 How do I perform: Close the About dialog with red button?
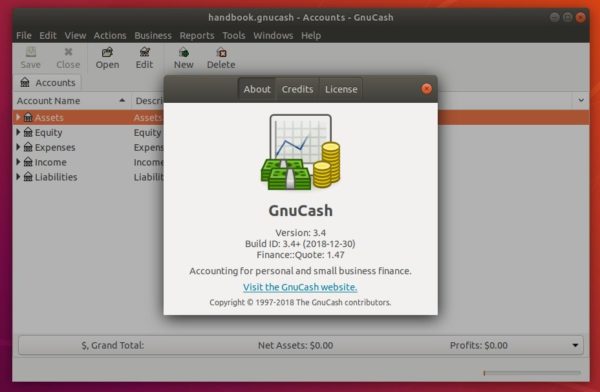(426, 89)
